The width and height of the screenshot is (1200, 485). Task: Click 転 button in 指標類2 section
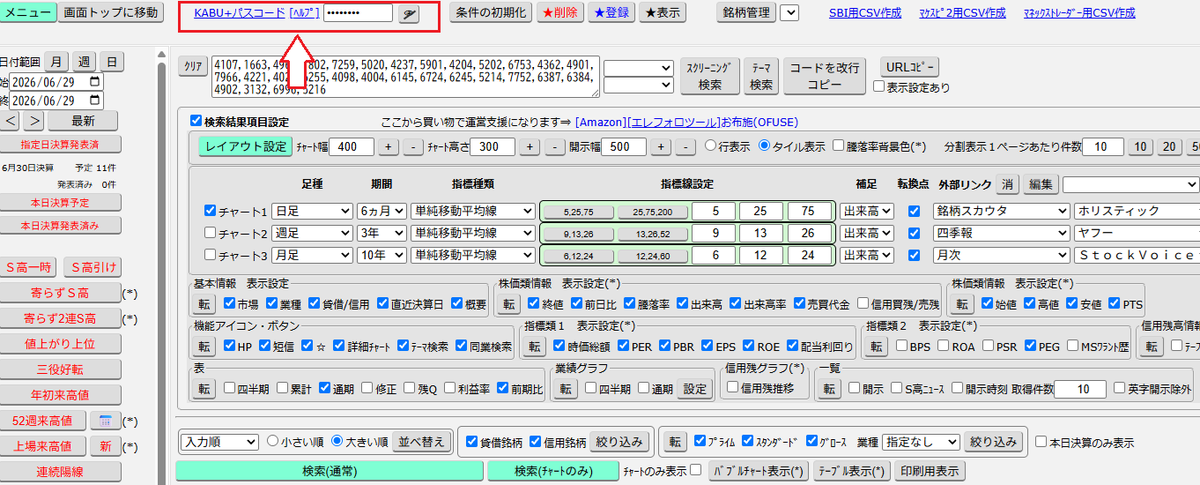[876, 346]
